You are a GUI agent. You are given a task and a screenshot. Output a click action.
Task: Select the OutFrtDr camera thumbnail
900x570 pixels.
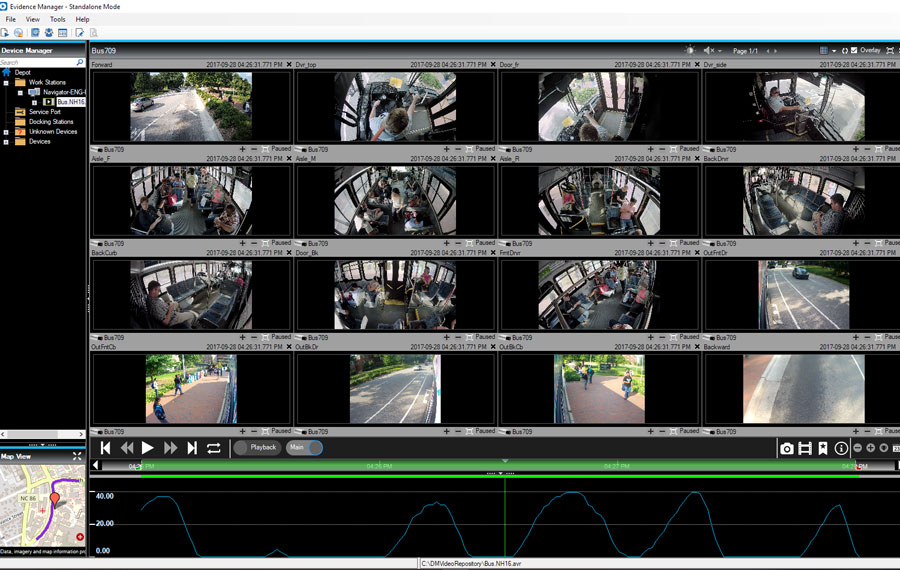coord(804,295)
